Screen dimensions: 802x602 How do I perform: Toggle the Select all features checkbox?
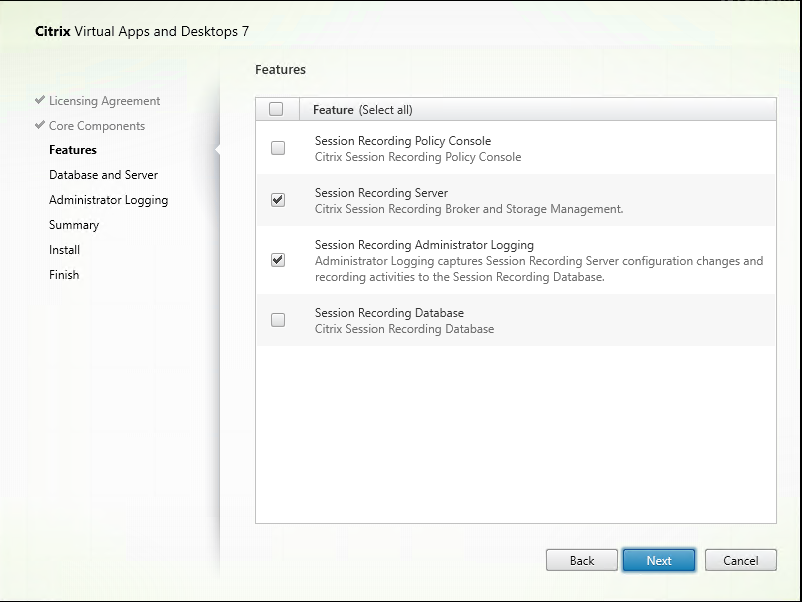coord(277,110)
